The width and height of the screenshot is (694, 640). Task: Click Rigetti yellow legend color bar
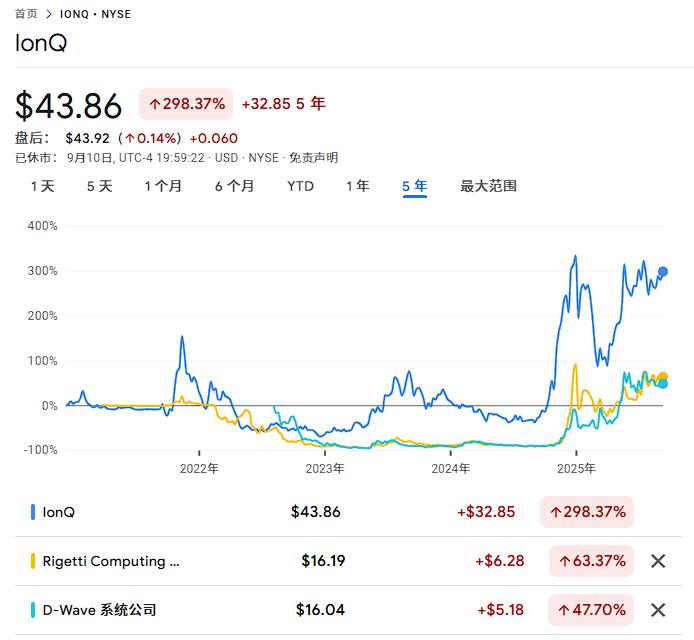[33, 561]
